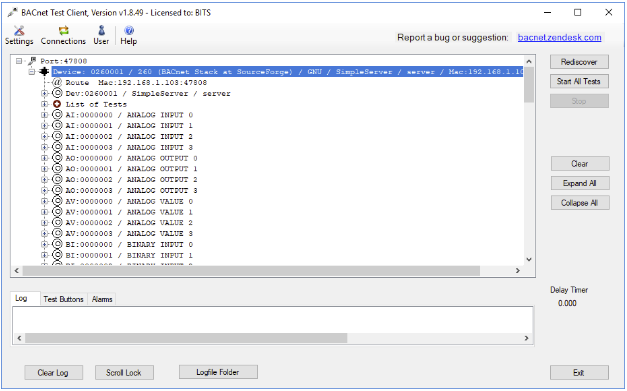Click the red List of Tests icon
Viewport: 627px width, 391px height.
(57, 104)
